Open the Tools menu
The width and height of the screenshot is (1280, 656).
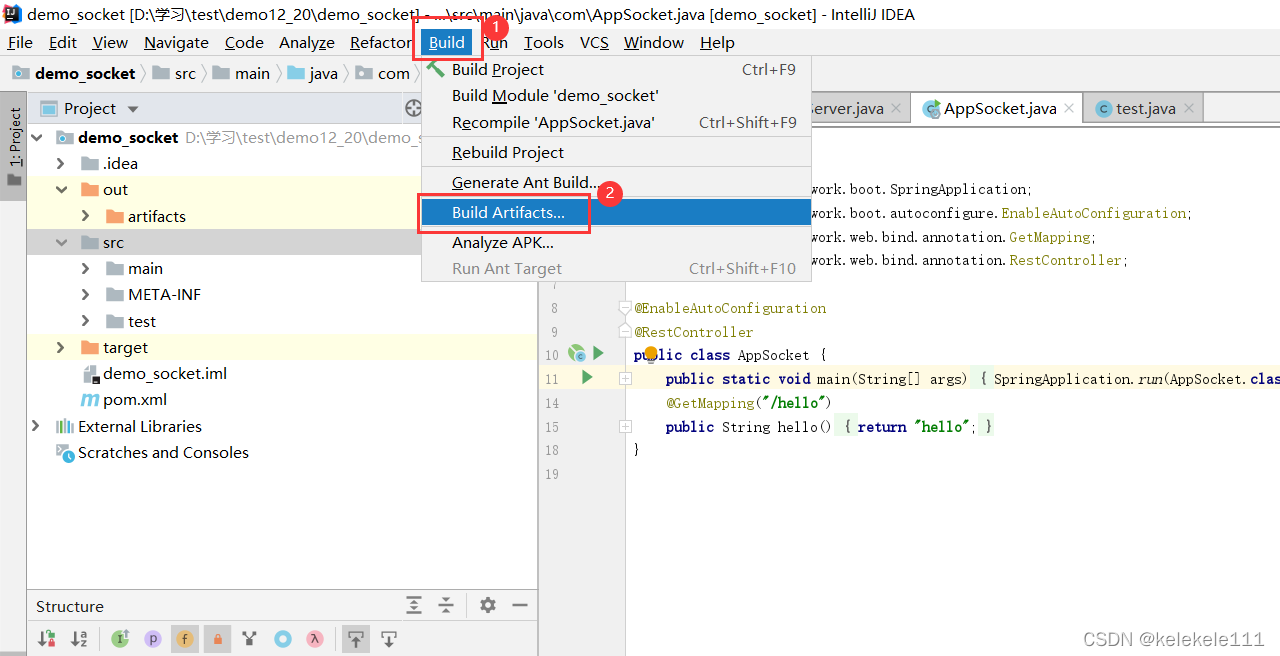pos(544,42)
